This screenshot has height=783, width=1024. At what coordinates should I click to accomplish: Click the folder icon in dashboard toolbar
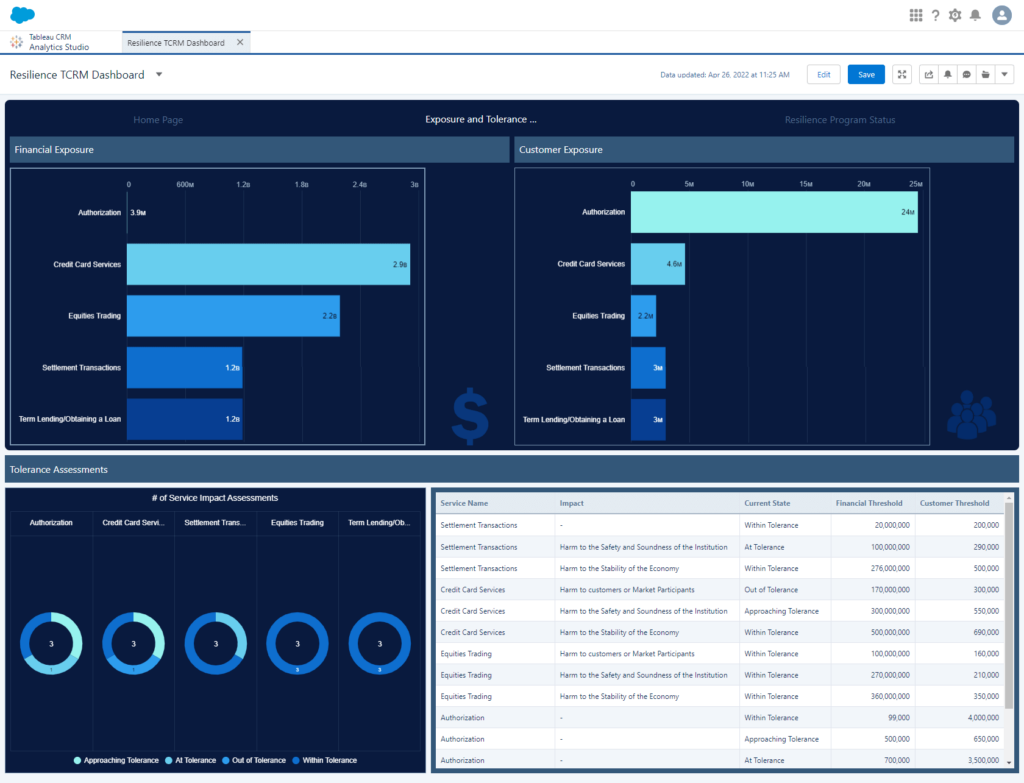tap(985, 75)
